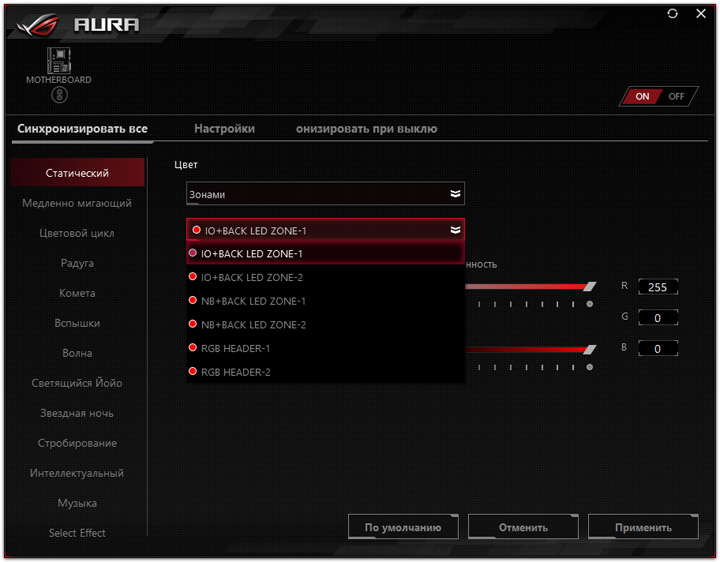Open the shutdown sync tab
This screenshot has height=562, width=720.
point(366,129)
